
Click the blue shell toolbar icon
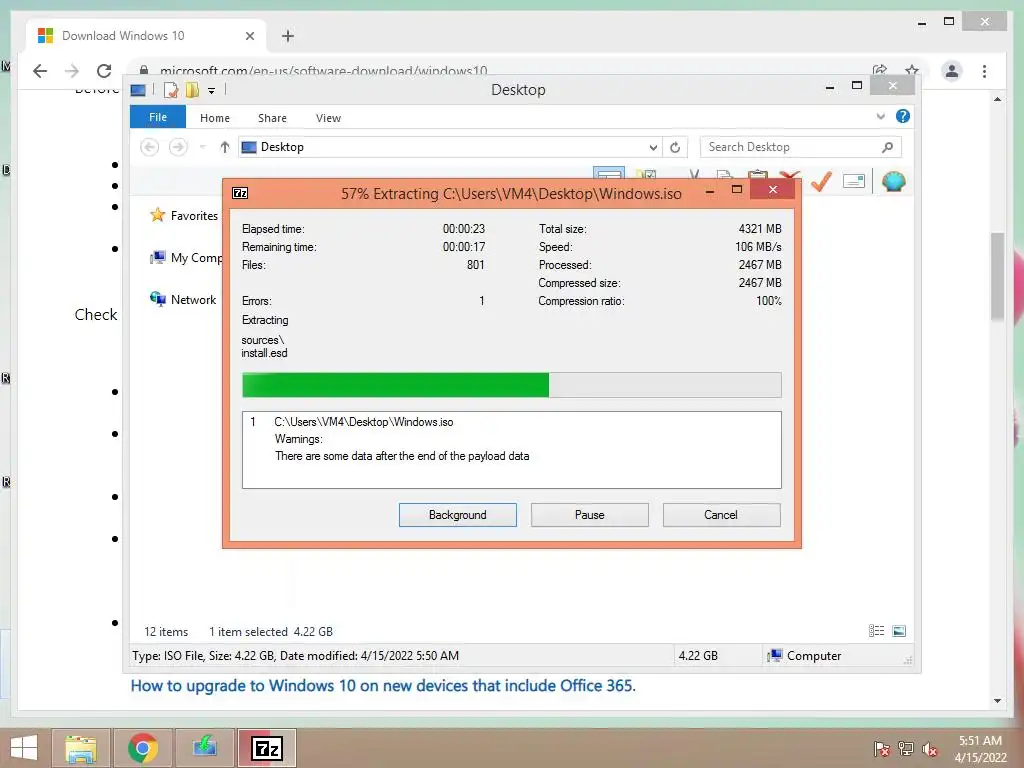893,181
